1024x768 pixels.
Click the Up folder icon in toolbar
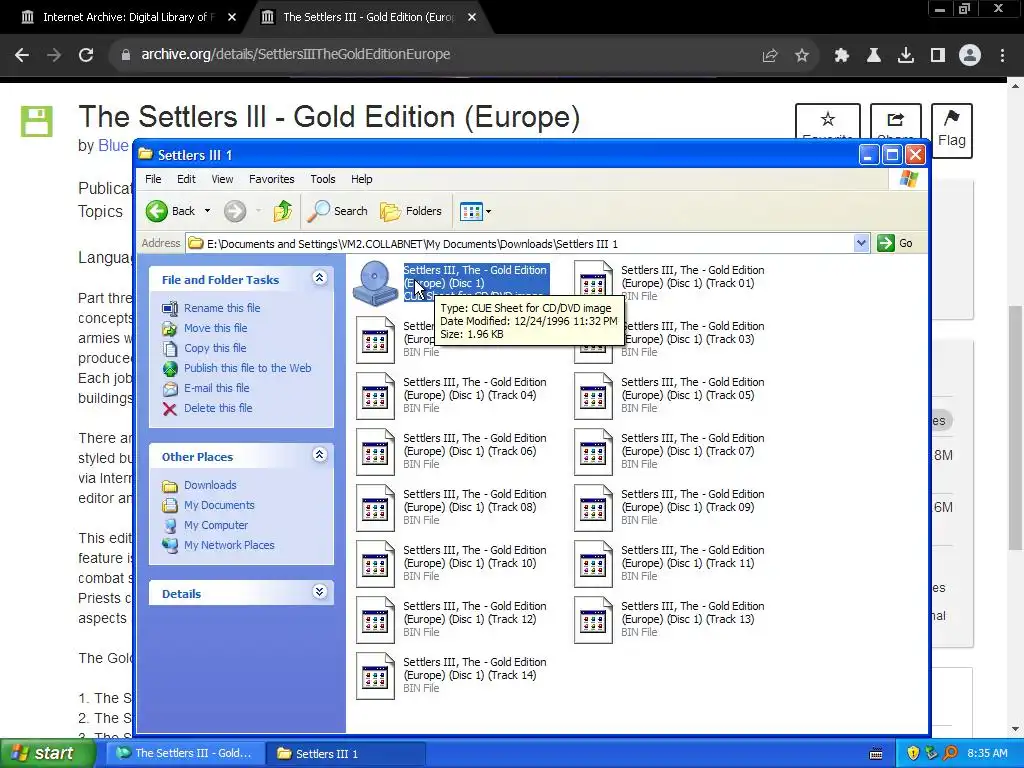click(282, 211)
